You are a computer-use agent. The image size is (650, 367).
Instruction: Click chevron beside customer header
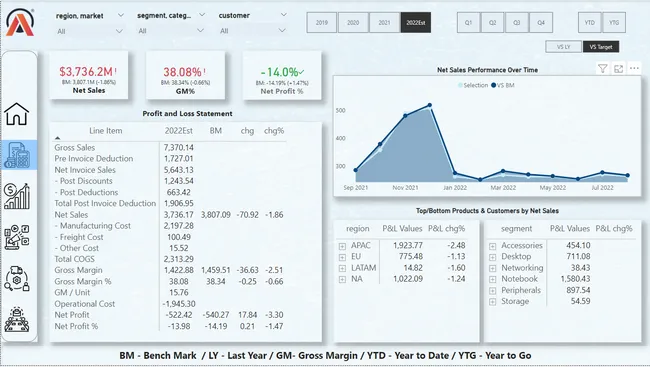284,15
